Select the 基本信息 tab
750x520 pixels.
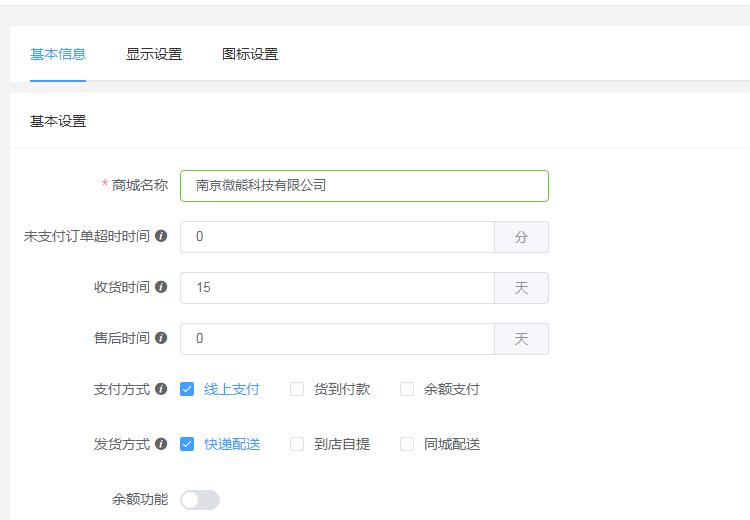coord(58,54)
